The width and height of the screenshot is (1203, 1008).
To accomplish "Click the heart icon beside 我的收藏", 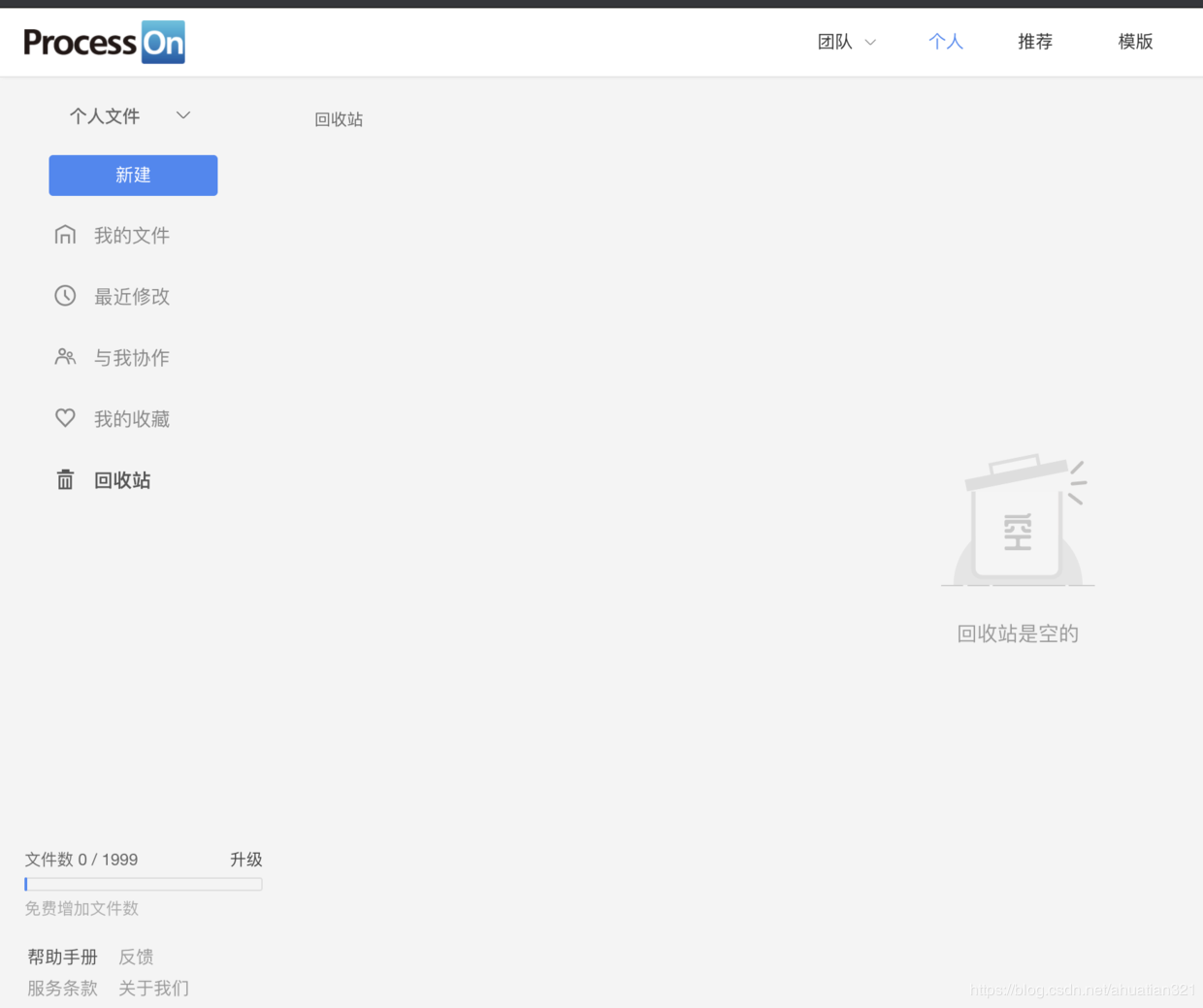I will (65, 417).
